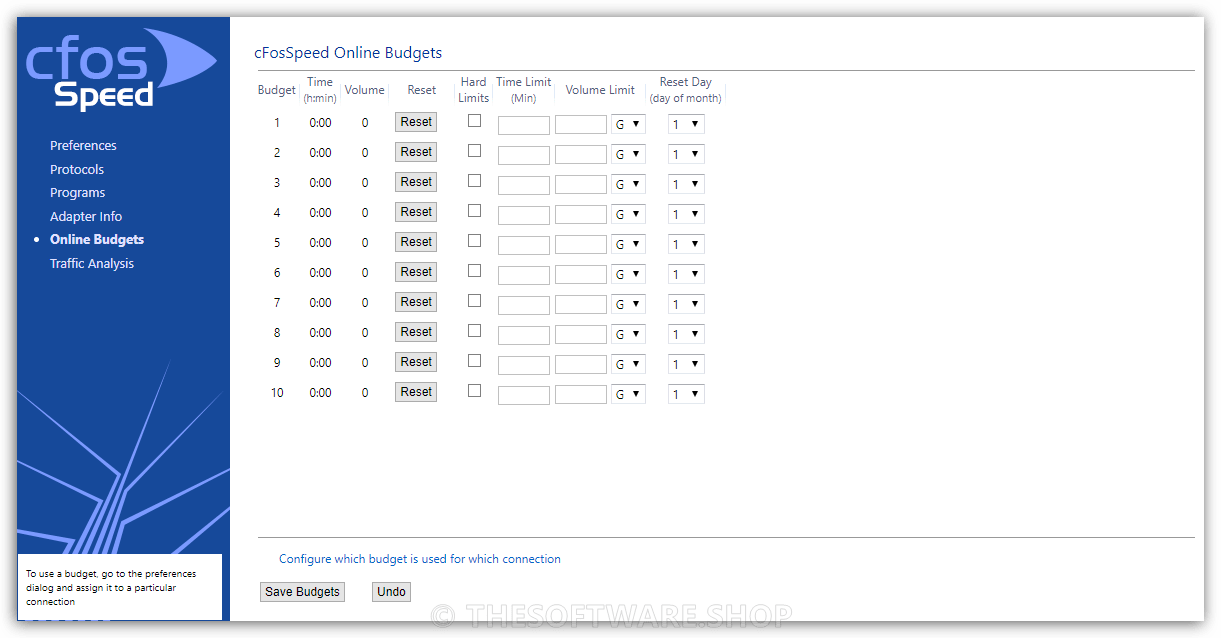Click the Time Limit field for budget 1
The image size is (1221, 638).
tap(523, 124)
